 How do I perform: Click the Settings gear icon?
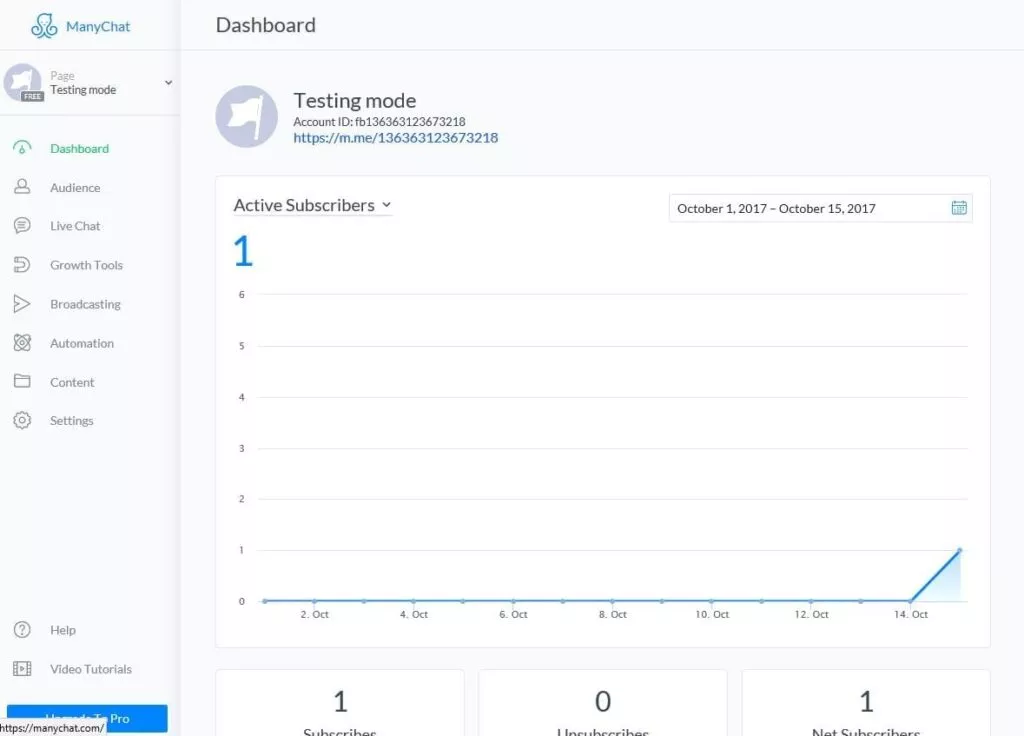[x=22, y=421]
